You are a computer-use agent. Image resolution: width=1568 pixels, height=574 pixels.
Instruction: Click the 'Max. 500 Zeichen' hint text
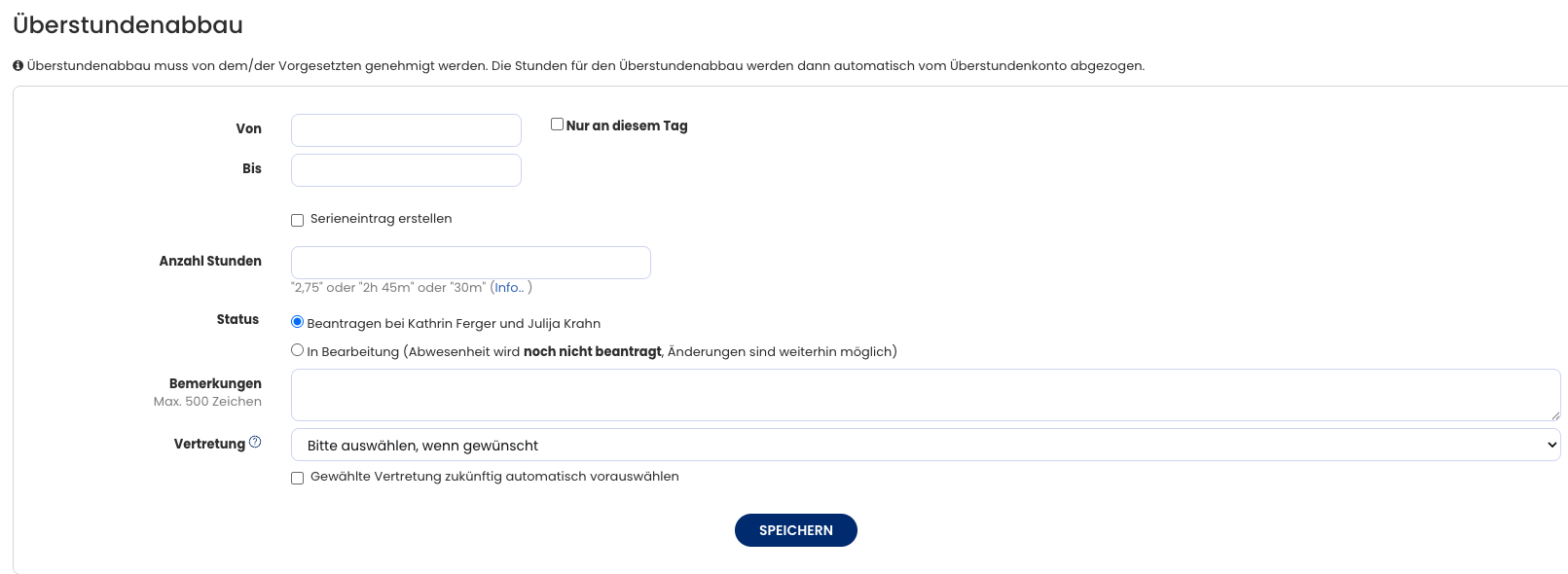(207, 402)
